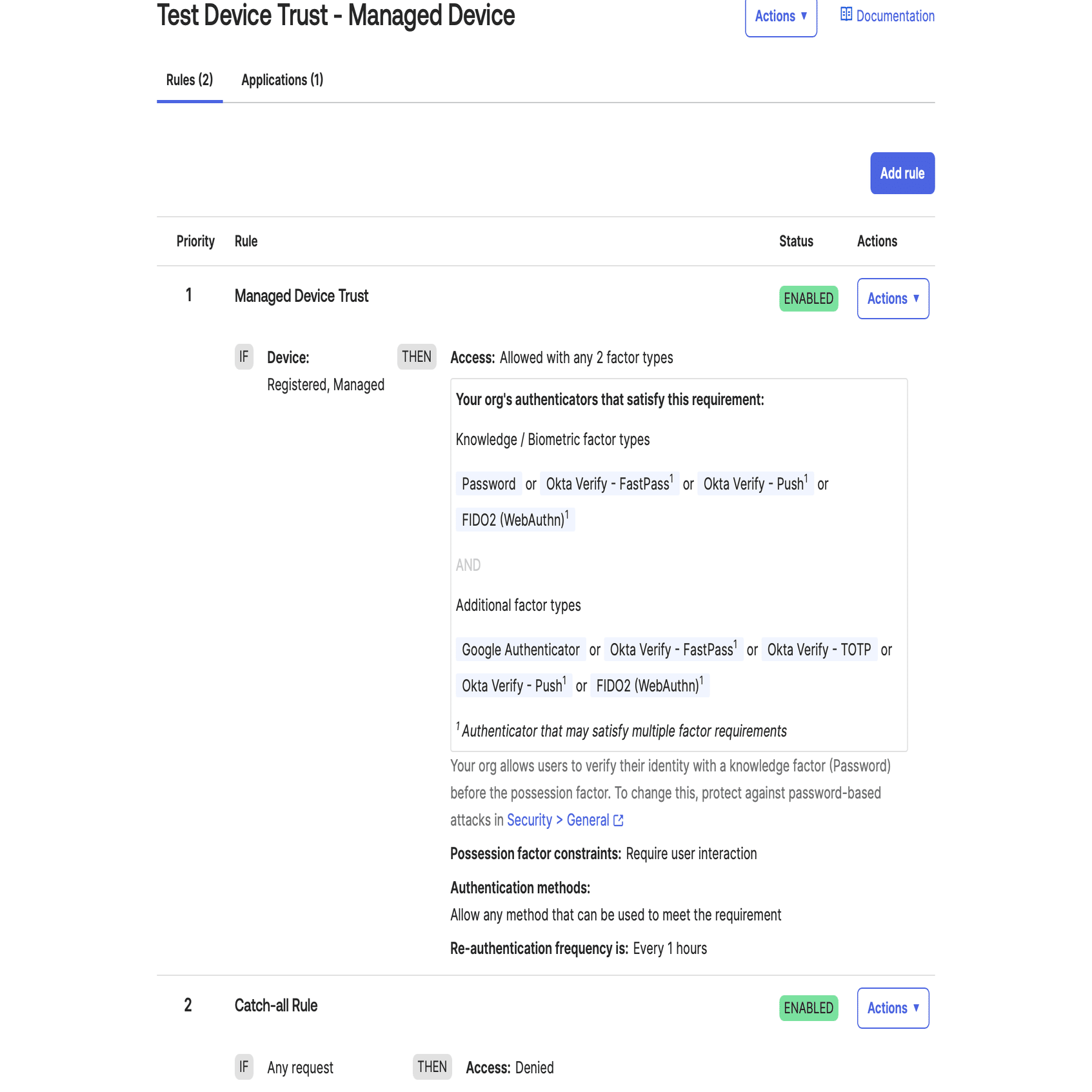Click the ENABLED badge on Managed Device Trust
This screenshot has height=1092, width=1092.
[808, 298]
